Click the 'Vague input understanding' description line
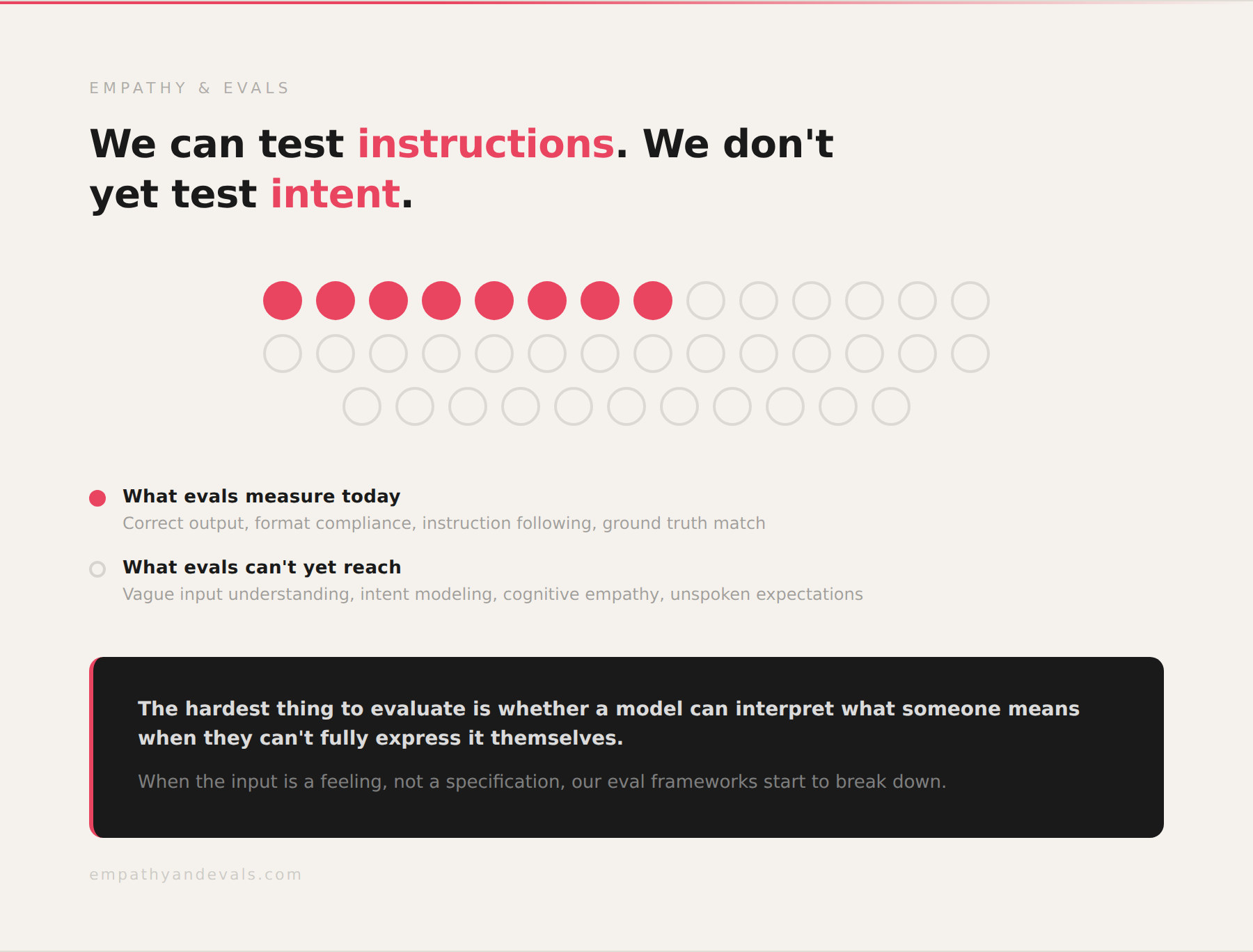The width and height of the screenshot is (1253, 952). (x=492, y=594)
